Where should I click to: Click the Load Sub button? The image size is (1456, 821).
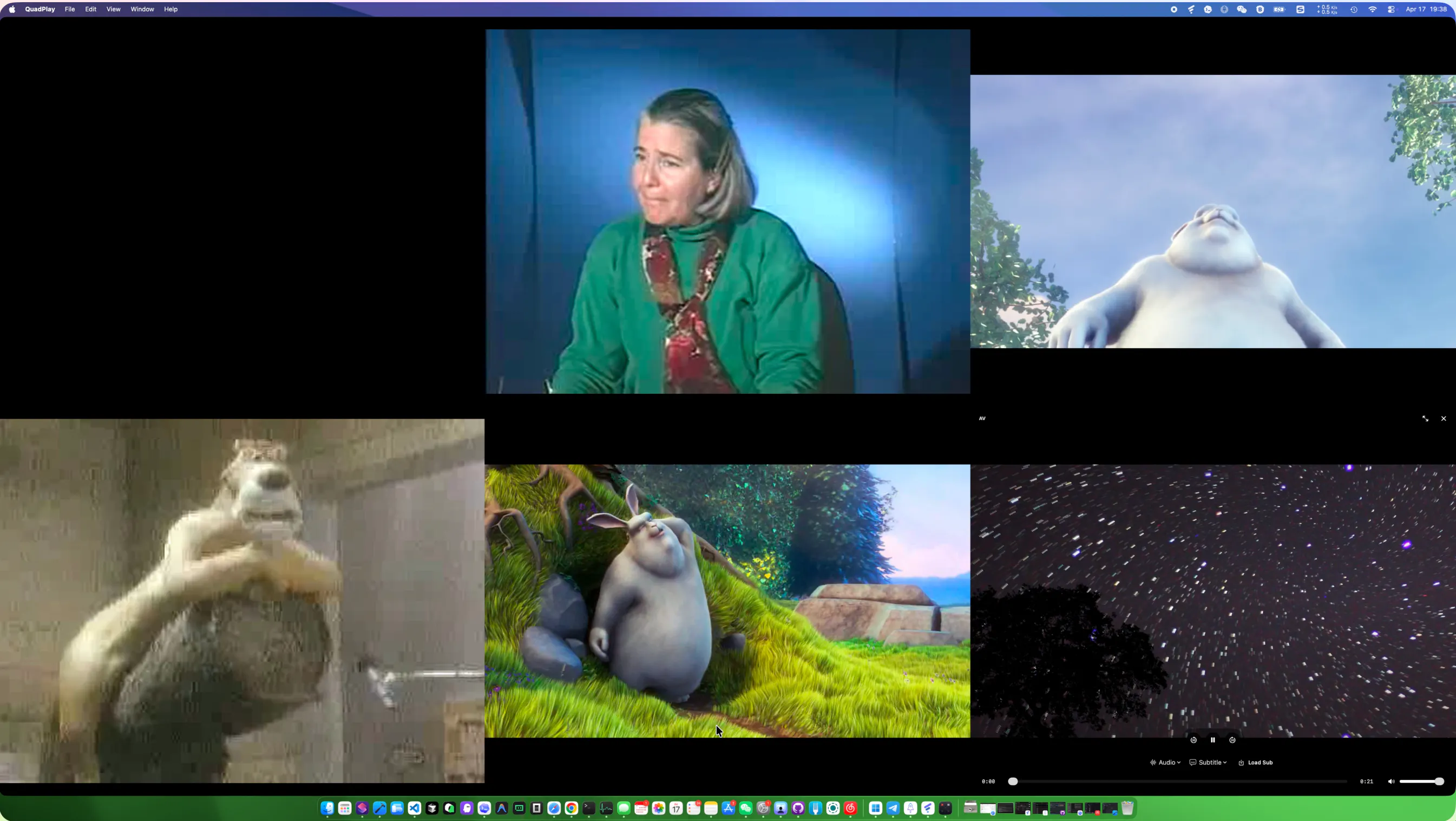point(1255,762)
